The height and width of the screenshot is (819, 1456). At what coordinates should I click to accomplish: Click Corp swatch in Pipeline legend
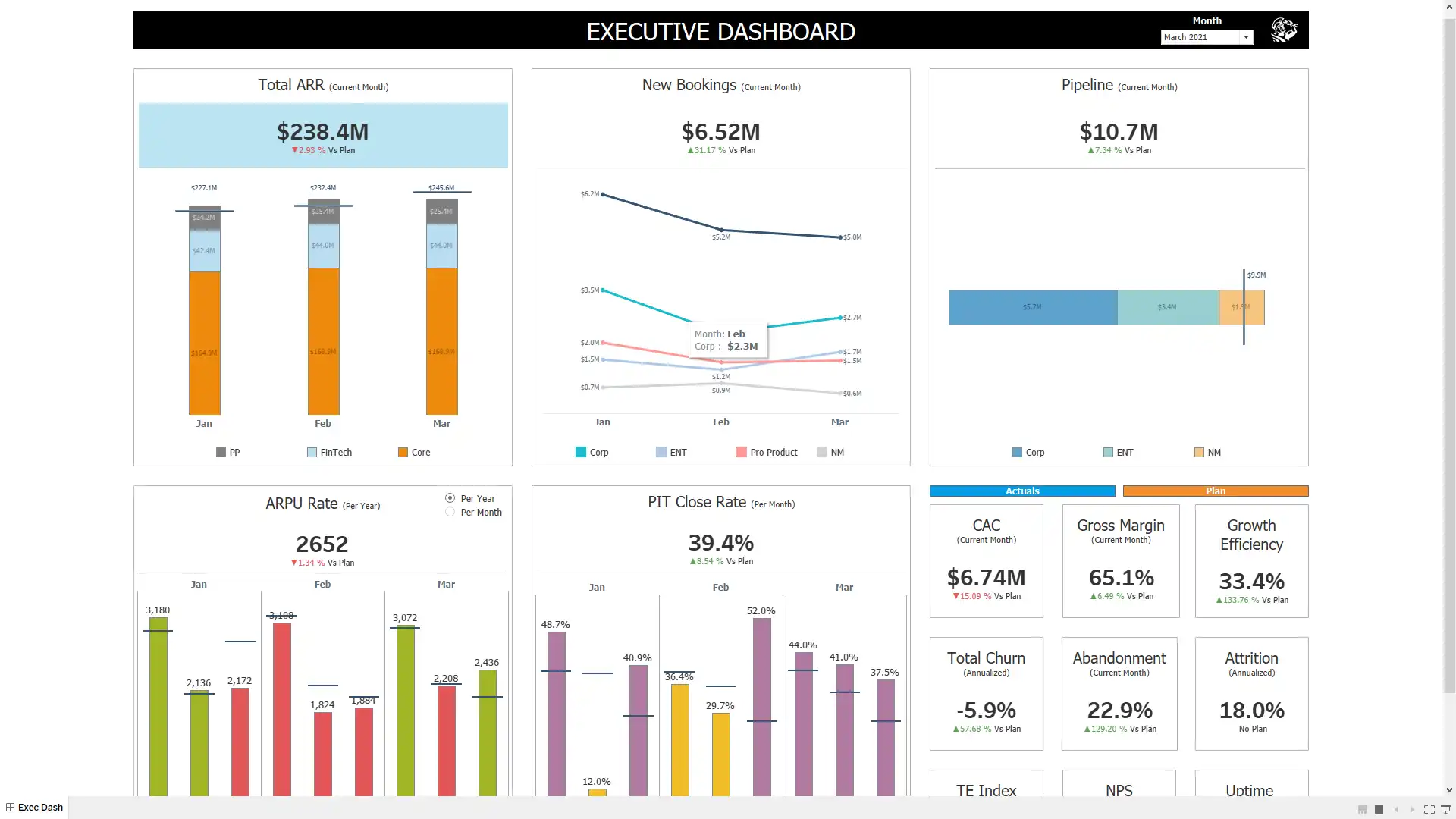pyautogui.click(x=1017, y=452)
